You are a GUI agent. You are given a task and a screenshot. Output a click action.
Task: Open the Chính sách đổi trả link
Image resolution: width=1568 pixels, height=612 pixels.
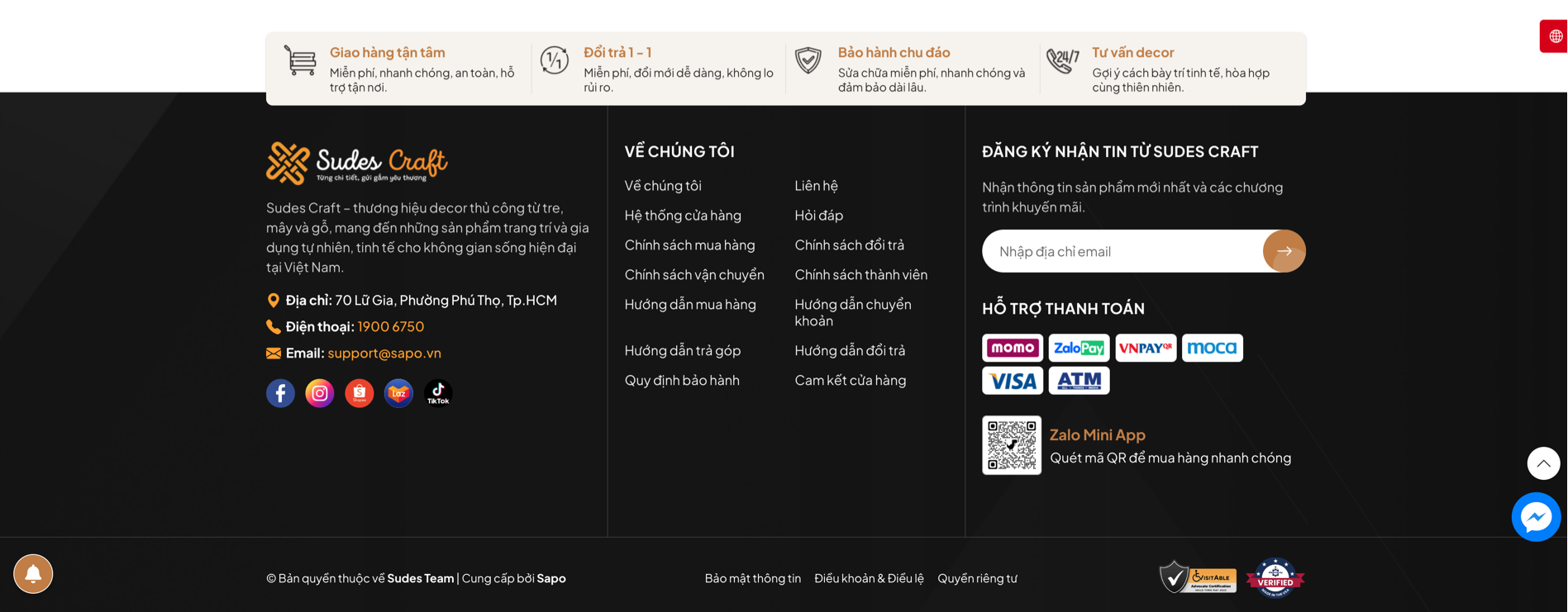[x=849, y=245]
